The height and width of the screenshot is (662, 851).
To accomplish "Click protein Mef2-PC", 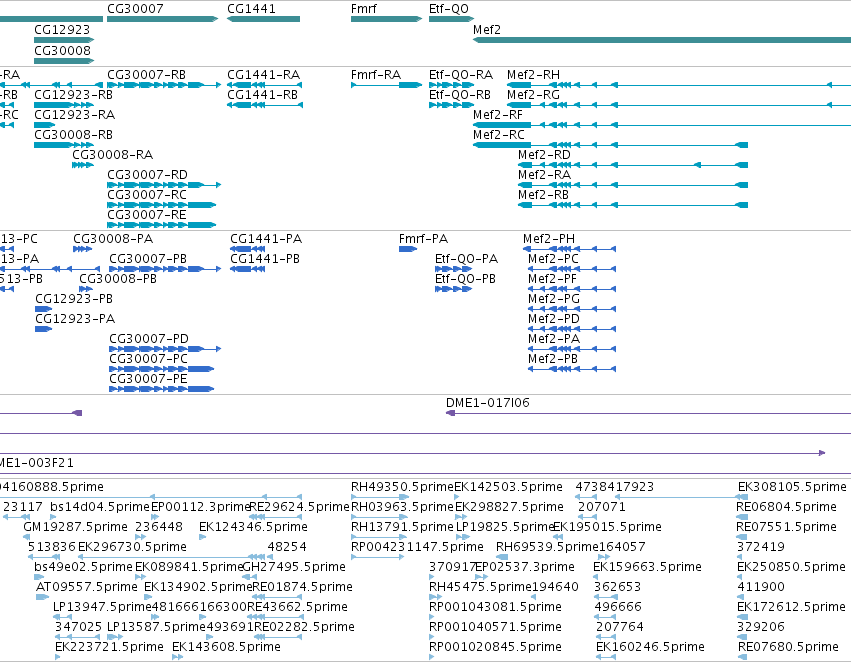I will 554,259.
